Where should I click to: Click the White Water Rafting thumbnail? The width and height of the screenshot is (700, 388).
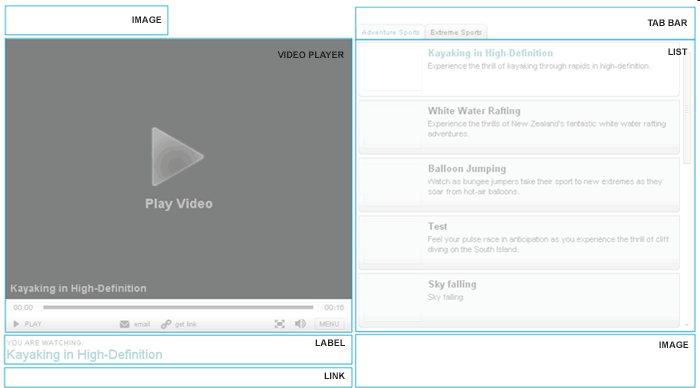392,127
